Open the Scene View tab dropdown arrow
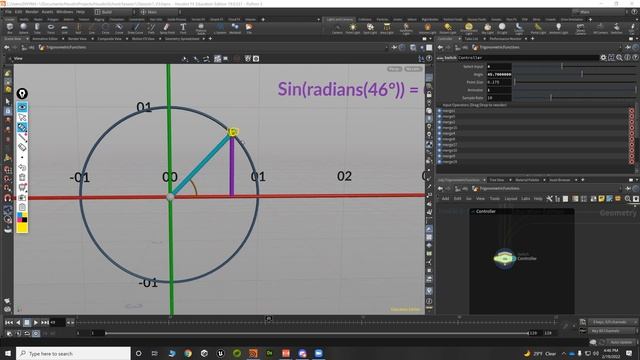The image size is (640, 360). coord(27,39)
